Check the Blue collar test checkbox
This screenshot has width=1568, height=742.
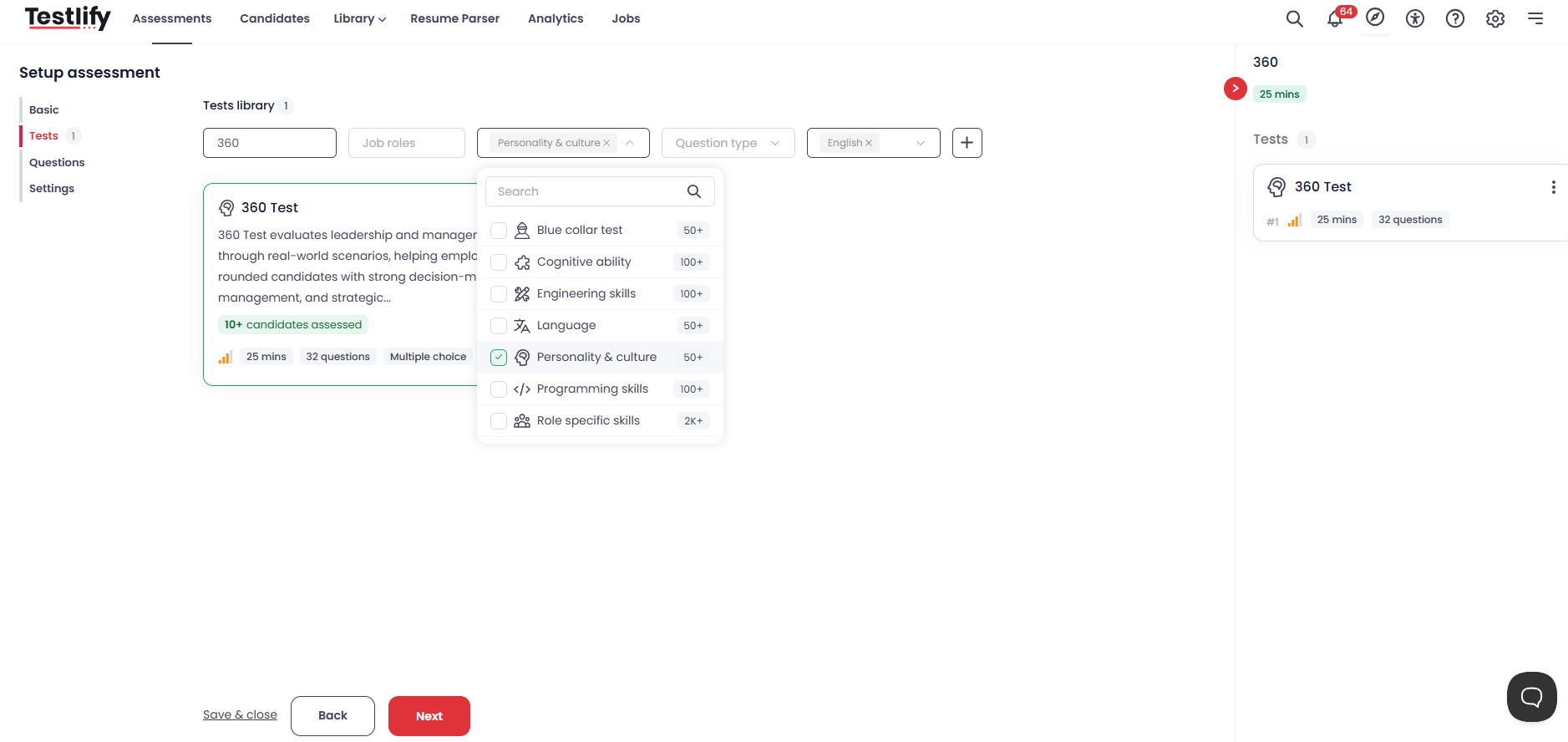pyautogui.click(x=499, y=231)
